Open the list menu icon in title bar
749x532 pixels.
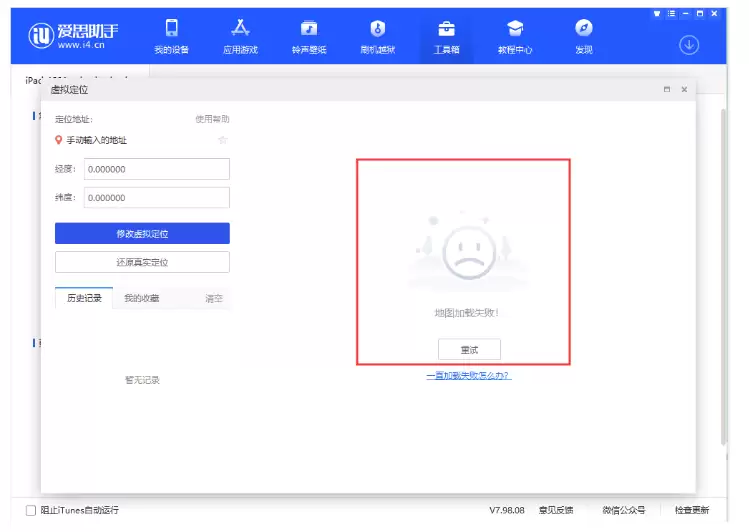coord(671,14)
